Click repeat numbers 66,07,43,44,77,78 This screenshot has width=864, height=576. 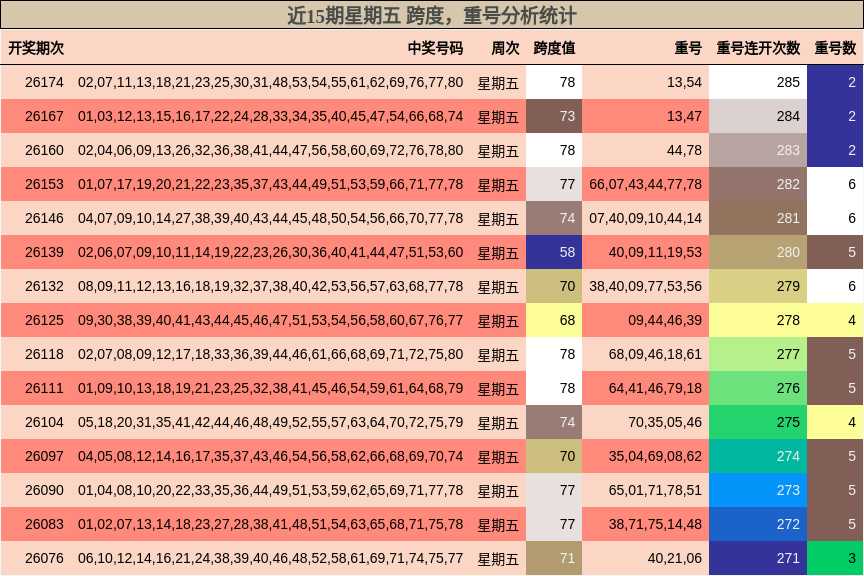(x=645, y=184)
